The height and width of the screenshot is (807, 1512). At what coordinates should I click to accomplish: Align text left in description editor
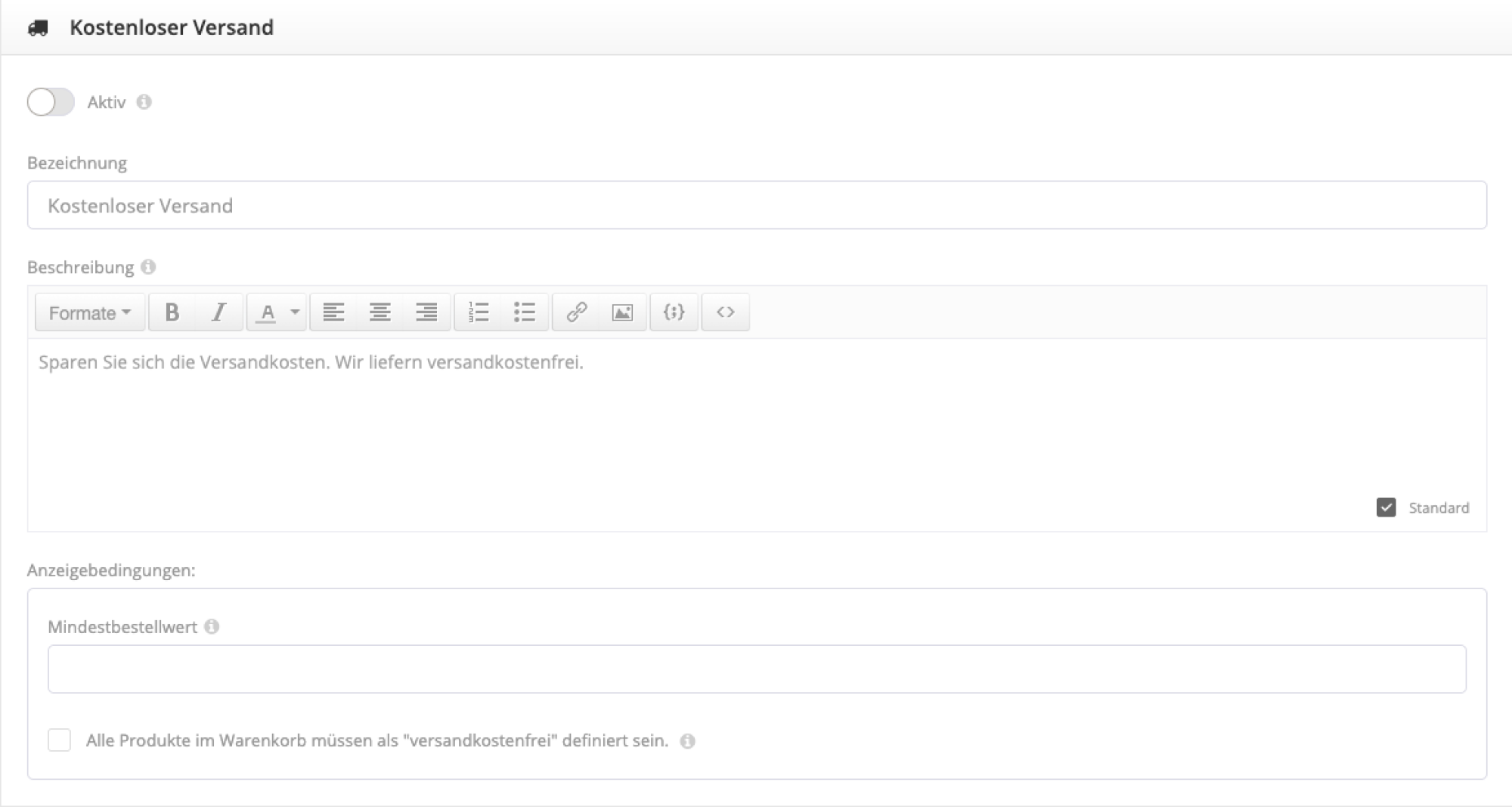click(333, 312)
